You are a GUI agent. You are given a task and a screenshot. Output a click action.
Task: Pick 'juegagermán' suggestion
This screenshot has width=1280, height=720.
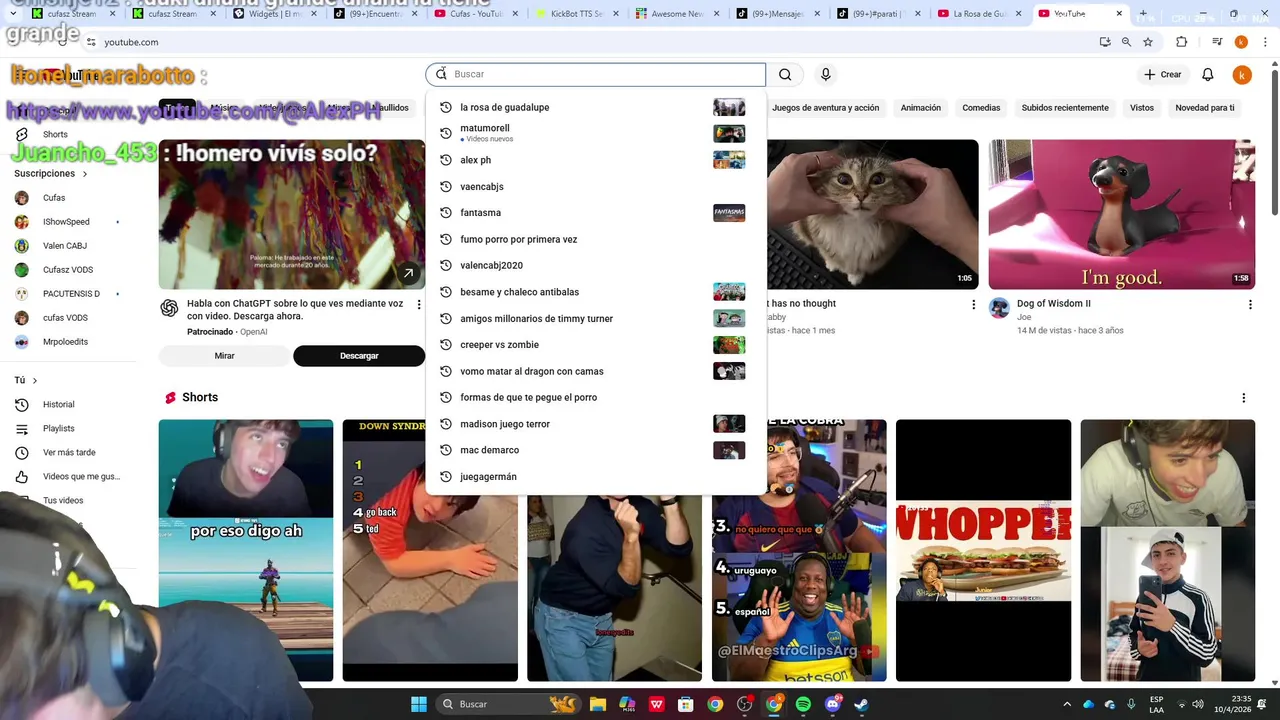tap(595, 477)
